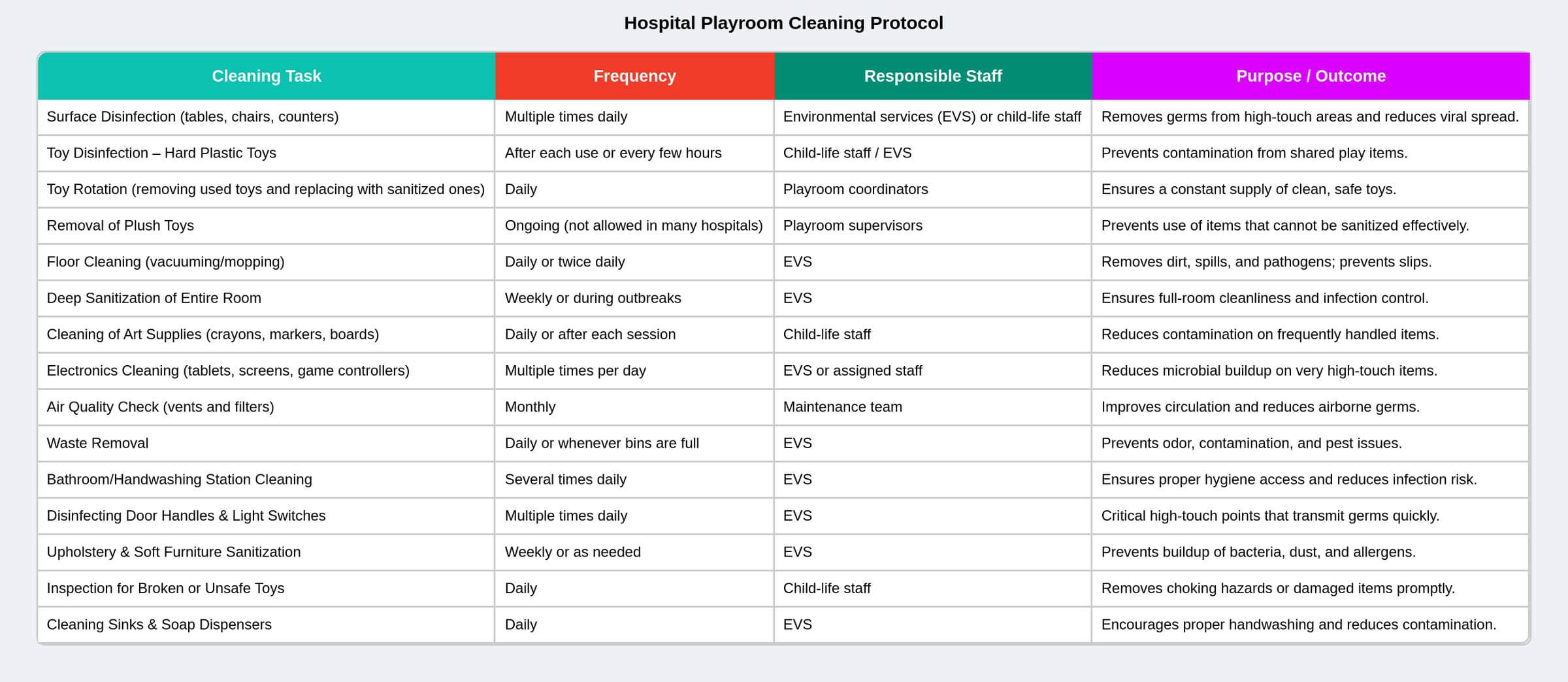Select the Surface Disinfection task cell
This screenshot has width=1568, height=682.
coord(193,117)
